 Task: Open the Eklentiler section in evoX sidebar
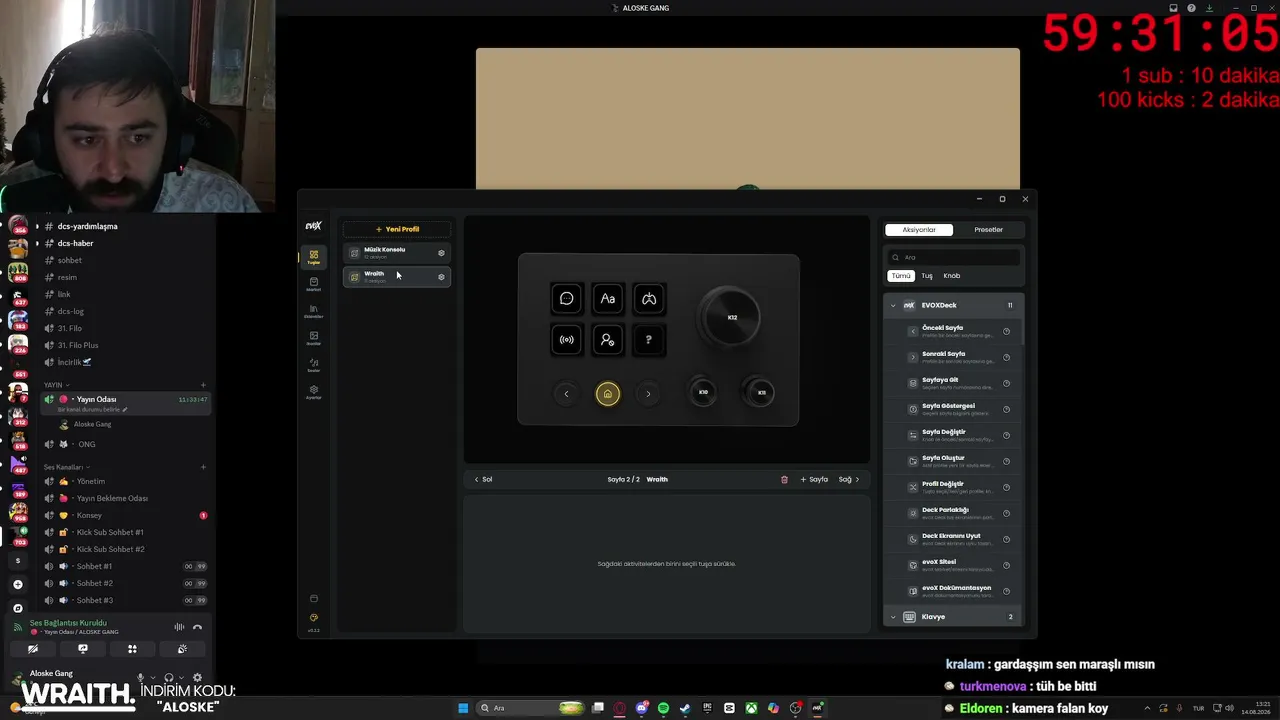314,311
